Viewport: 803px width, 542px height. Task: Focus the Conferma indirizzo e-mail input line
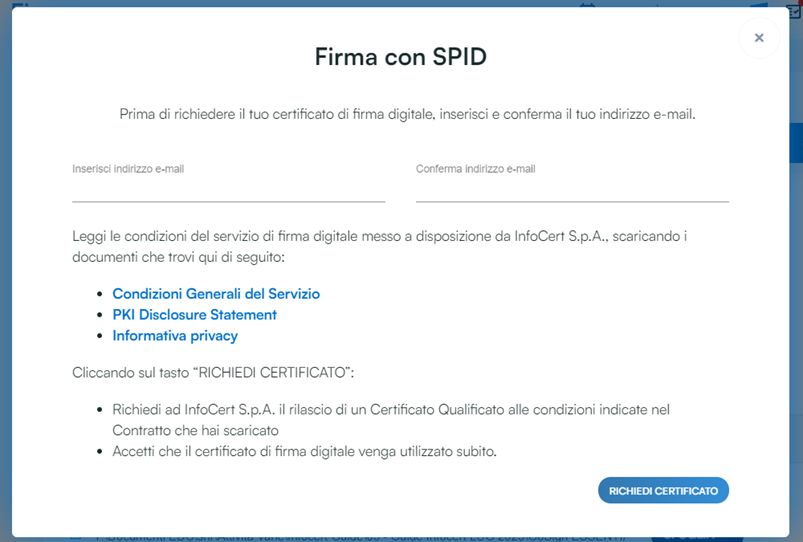coord(572,190)
